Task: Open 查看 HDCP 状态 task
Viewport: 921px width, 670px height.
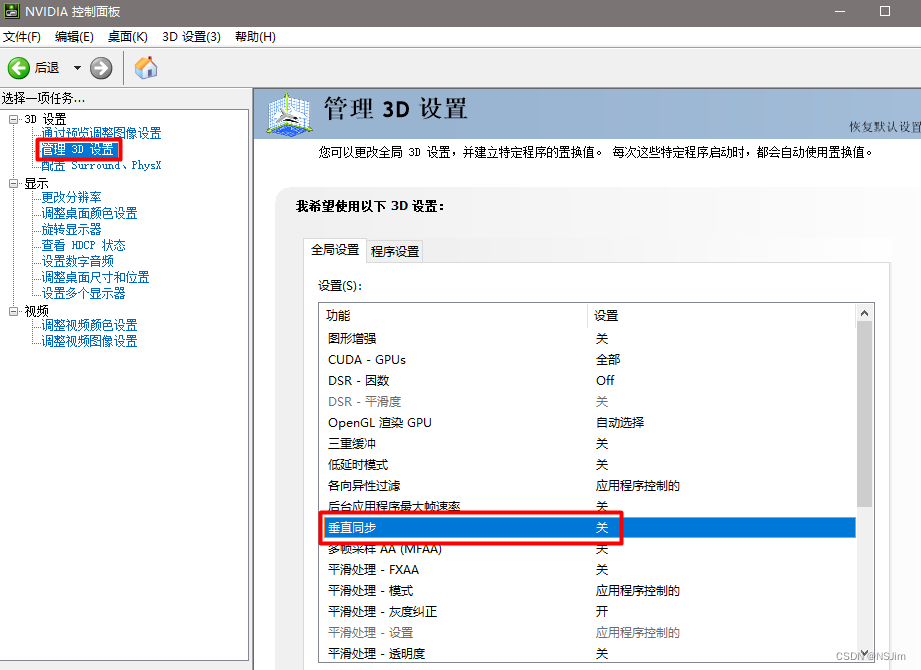Action: (83, 245)
